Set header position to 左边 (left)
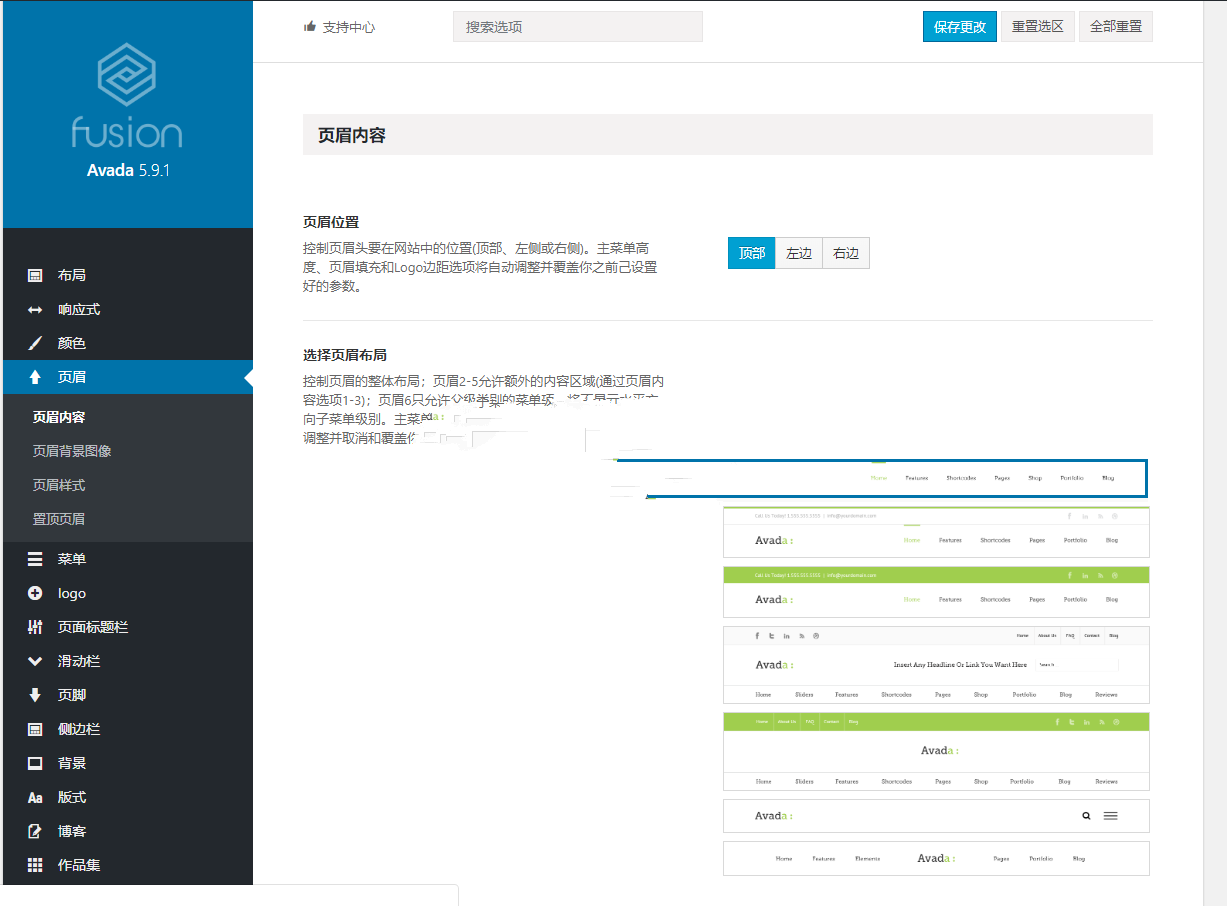1227x906 pixels. click(798, 254)
